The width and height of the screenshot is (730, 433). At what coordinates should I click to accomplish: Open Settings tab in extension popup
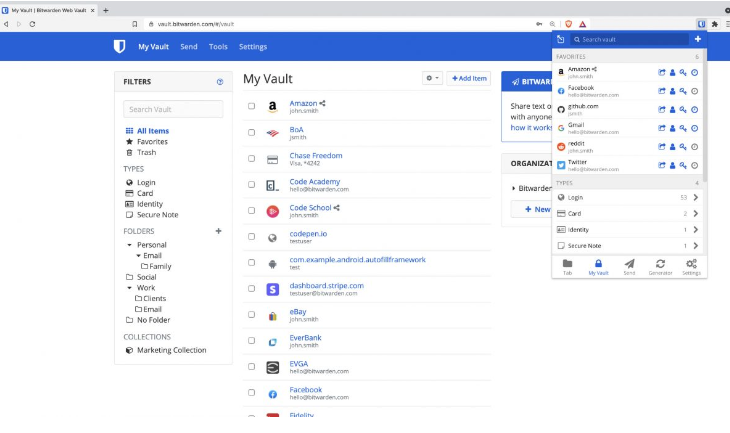[x=691, y=267]
